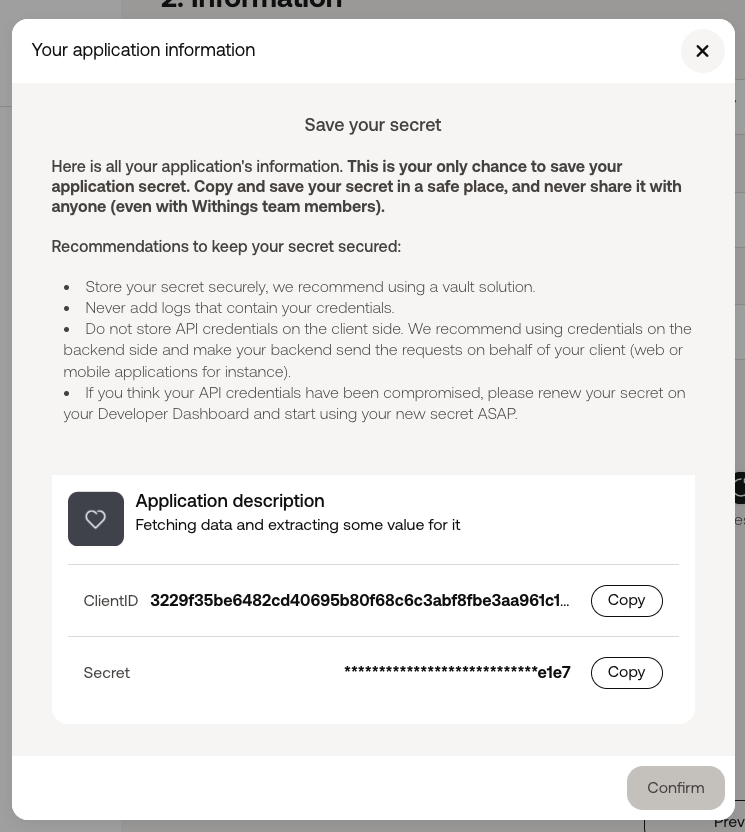Click the bold 'only chance' warning paragraph
The height and width of the screenshot is (832, 745).
tap(366, 186)
